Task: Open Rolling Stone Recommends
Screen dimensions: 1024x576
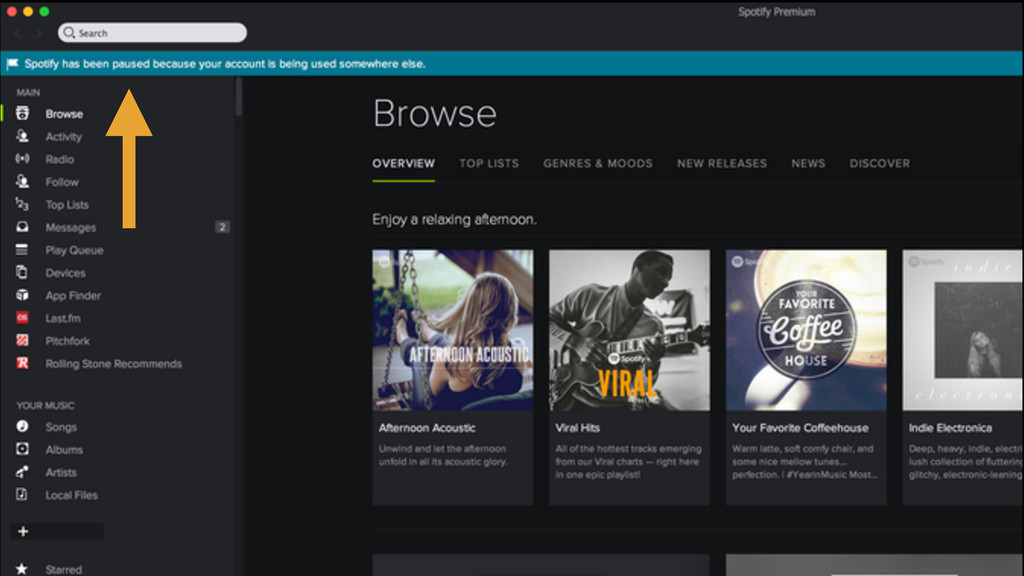Action: (114, 364)
